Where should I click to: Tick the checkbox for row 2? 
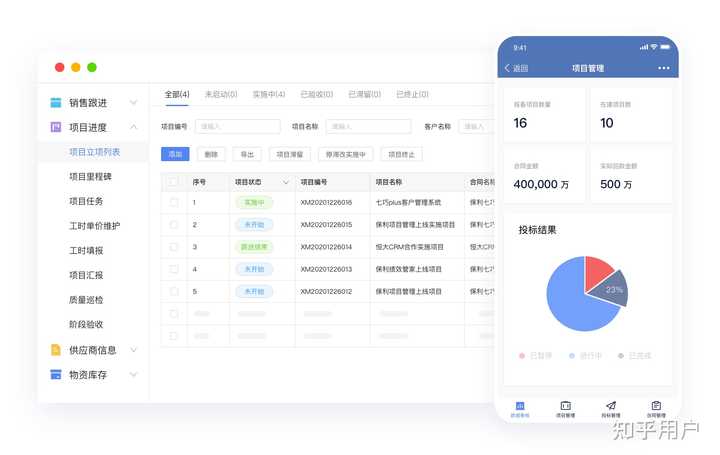click(174, 225)
